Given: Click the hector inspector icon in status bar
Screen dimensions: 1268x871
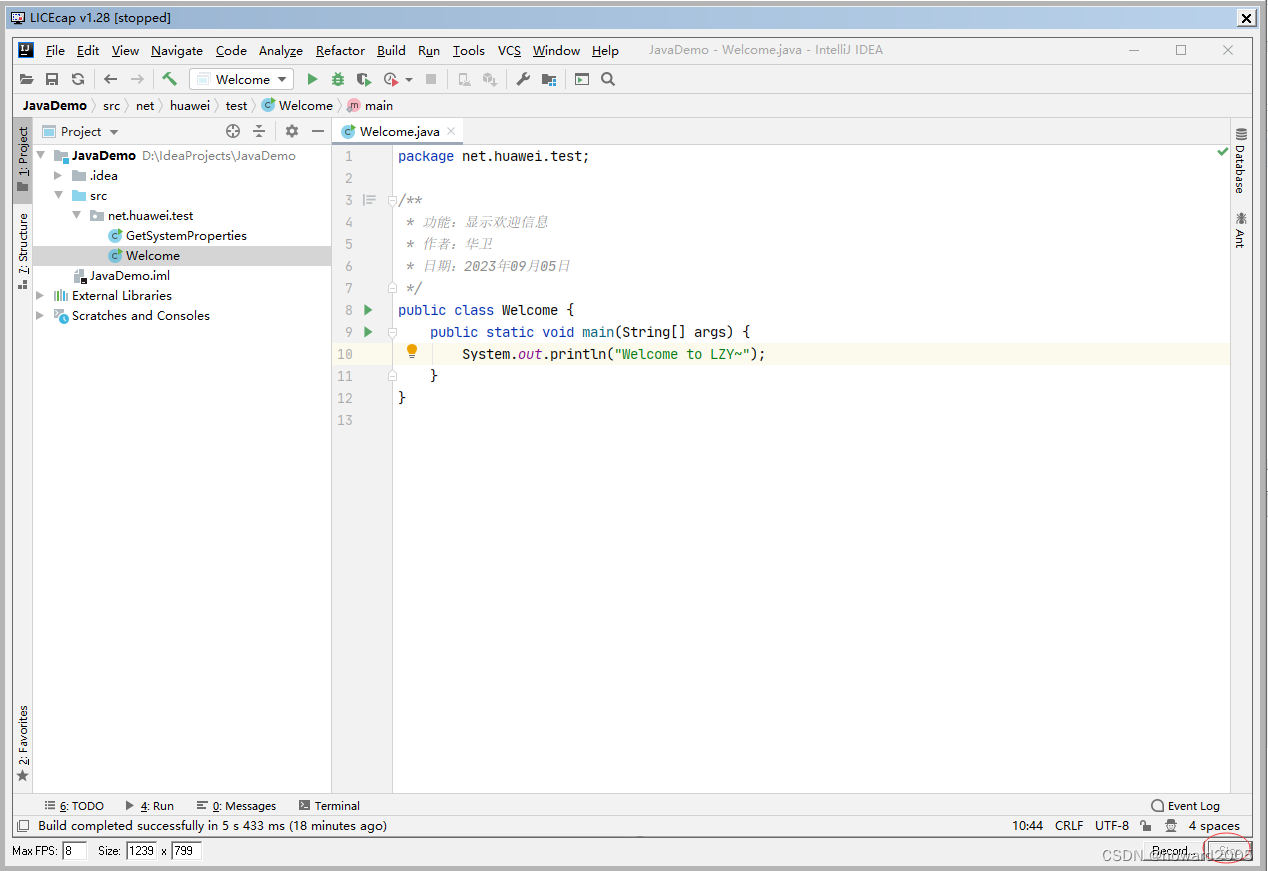Looking at the screenshot, I should [x=1171, y=826].
